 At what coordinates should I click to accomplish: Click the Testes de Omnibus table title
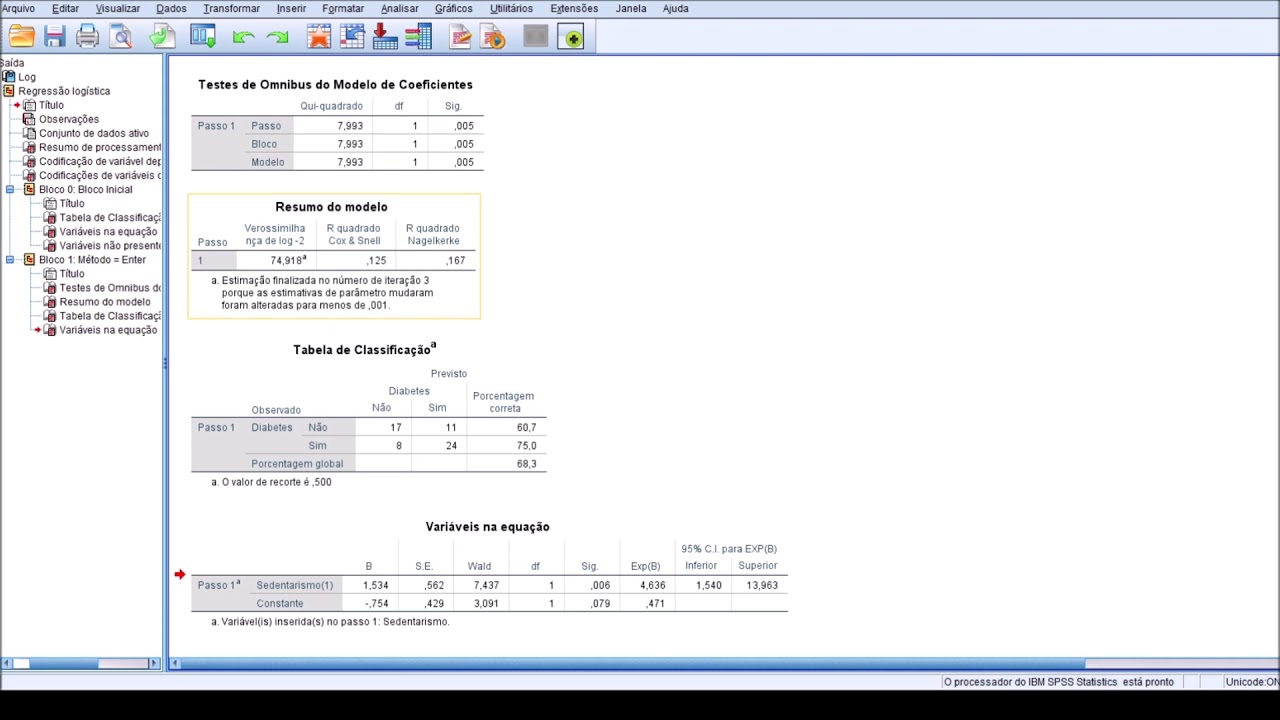coord(335,85)
